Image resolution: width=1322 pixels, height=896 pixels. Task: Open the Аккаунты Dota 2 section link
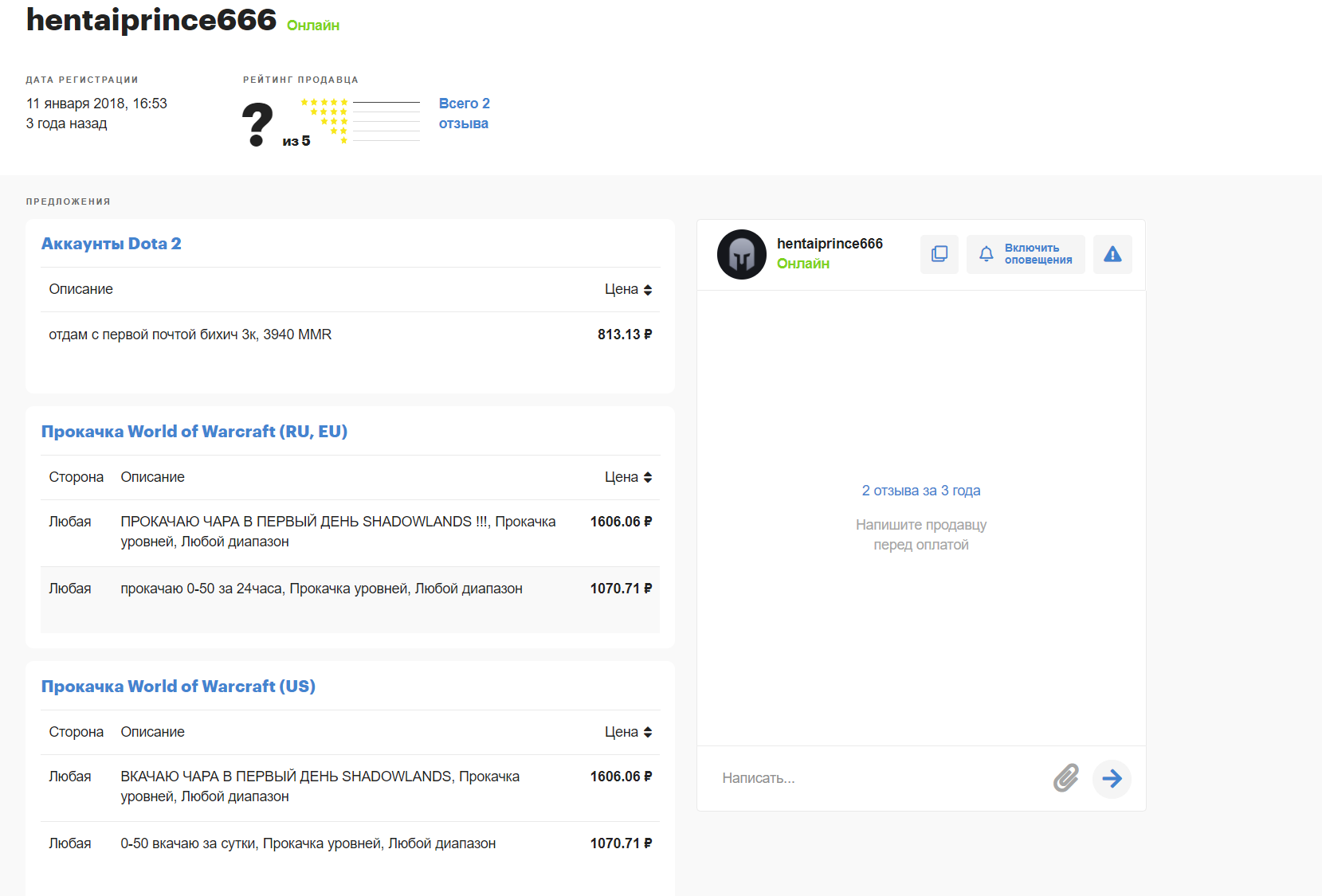pyautogui.click(x=112, y=244)
